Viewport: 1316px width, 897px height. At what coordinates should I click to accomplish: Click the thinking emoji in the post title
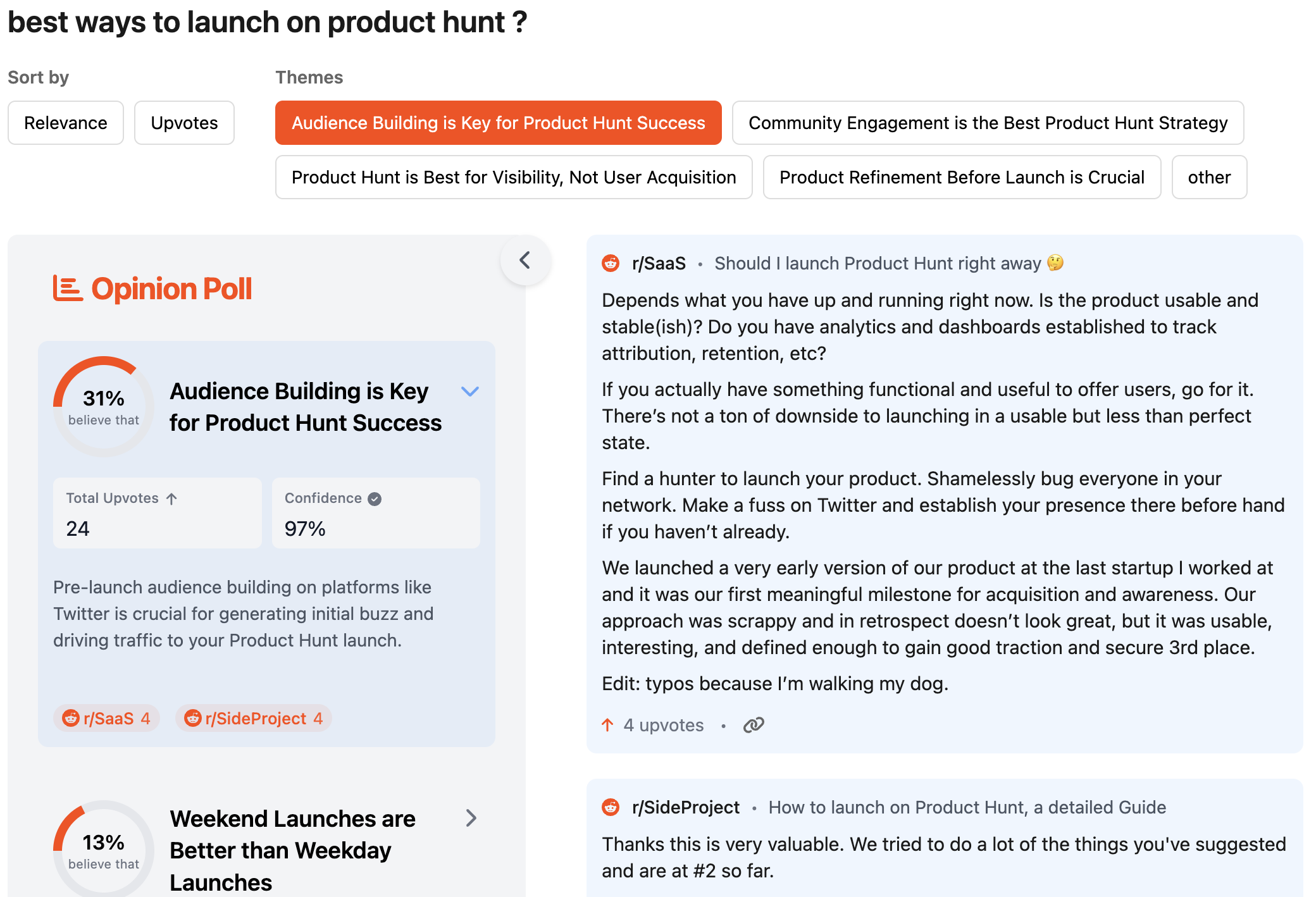[x=1055, y=263]
